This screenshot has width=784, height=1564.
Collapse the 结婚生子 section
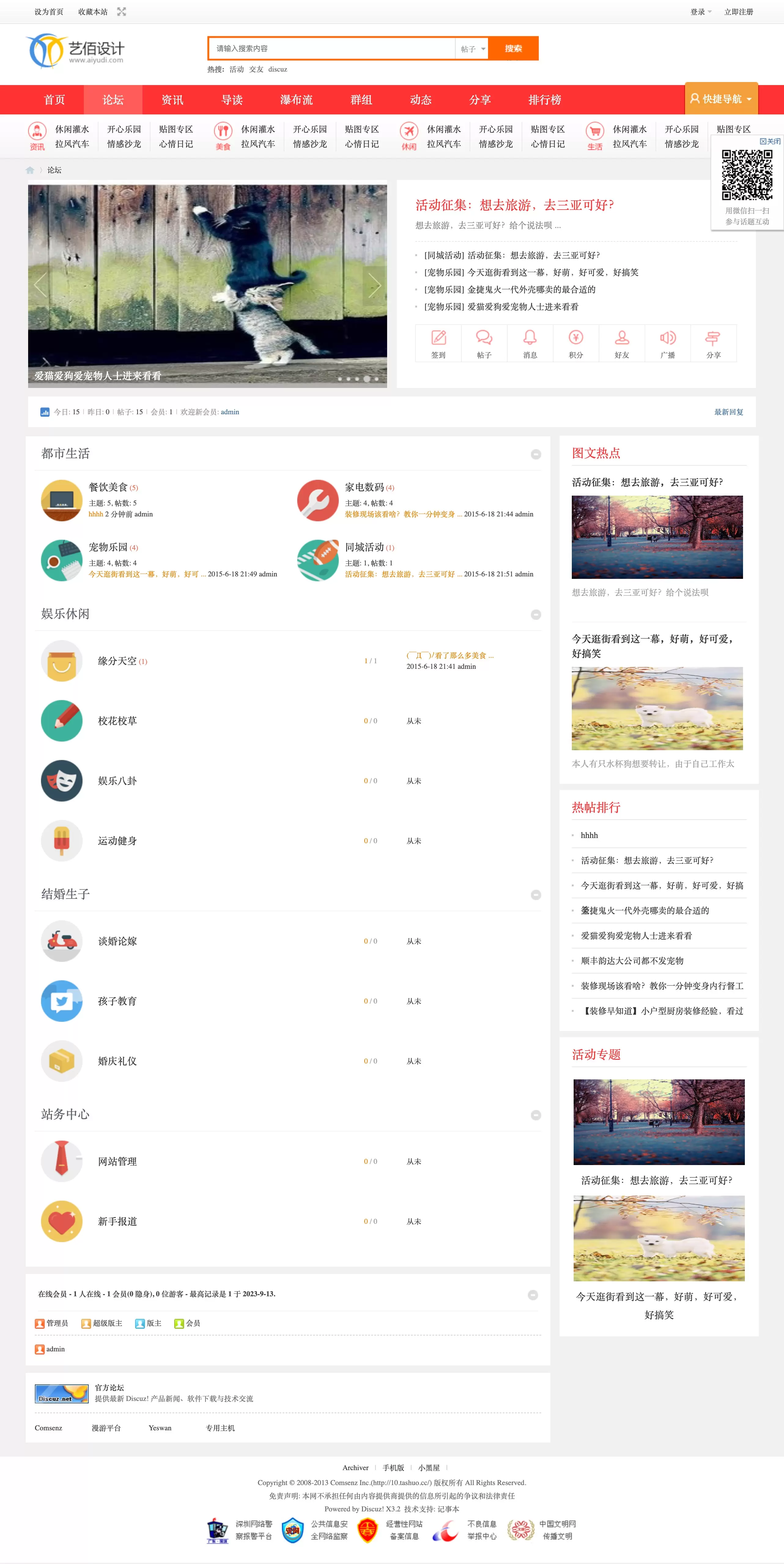[536, 895]
